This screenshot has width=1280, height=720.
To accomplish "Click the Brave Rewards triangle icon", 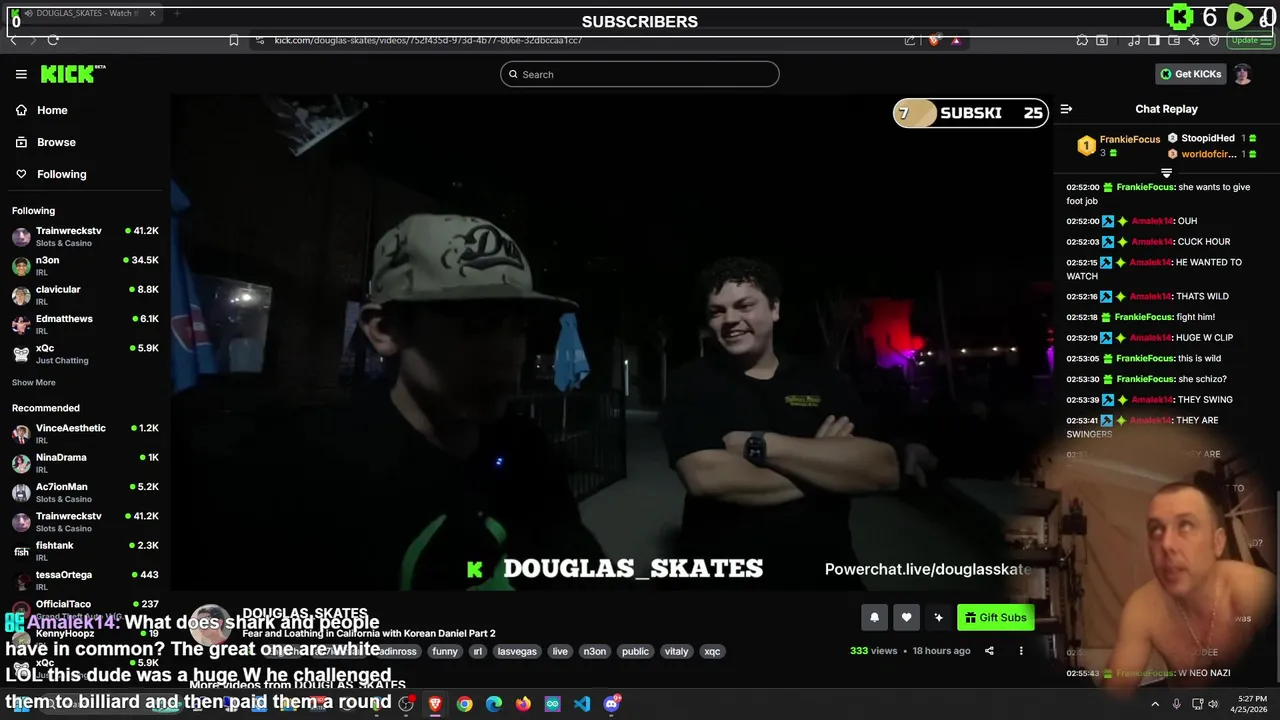I will 956,40.
